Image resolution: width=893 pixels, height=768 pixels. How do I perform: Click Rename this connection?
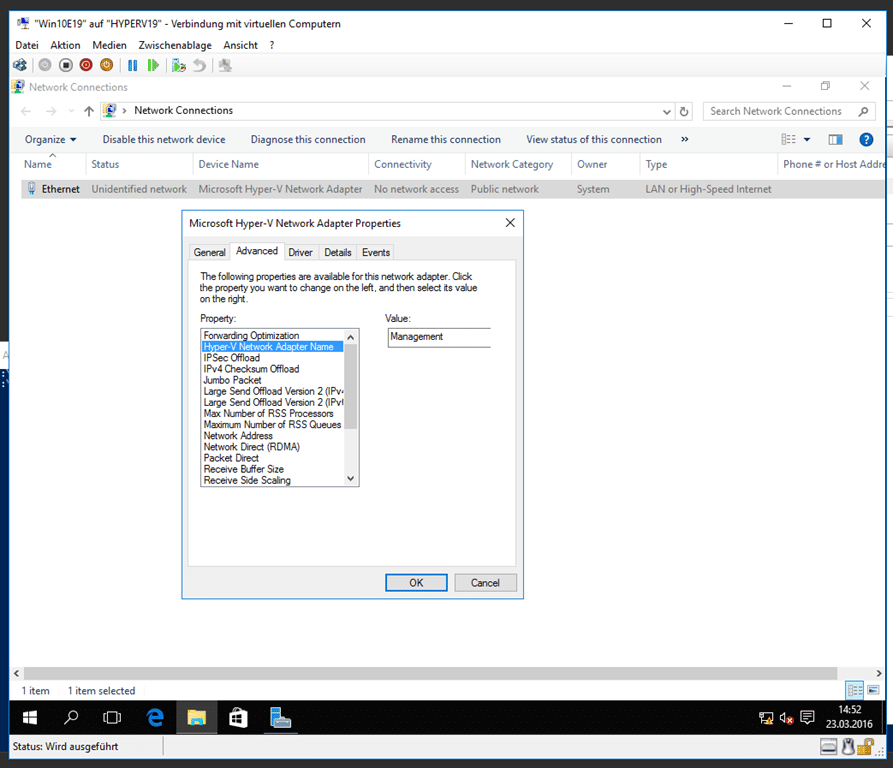[446, 139]
